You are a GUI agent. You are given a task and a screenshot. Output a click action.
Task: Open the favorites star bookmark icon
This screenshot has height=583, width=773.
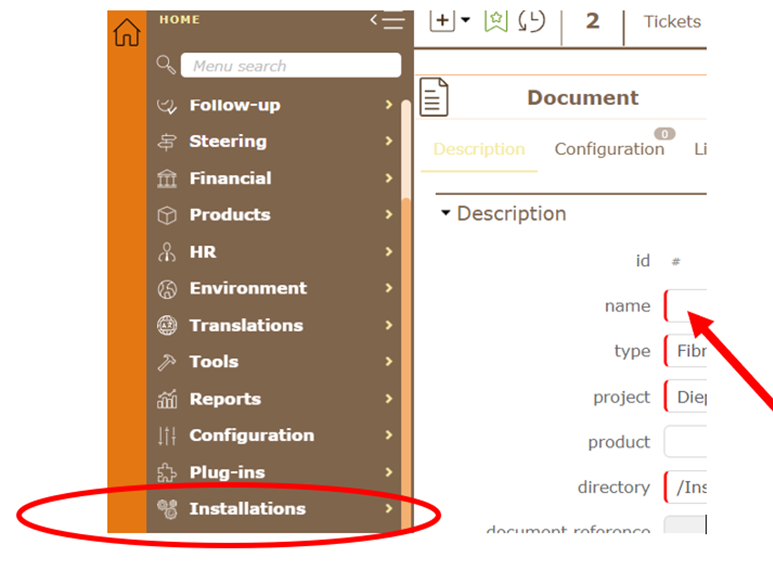coord(496,21)
